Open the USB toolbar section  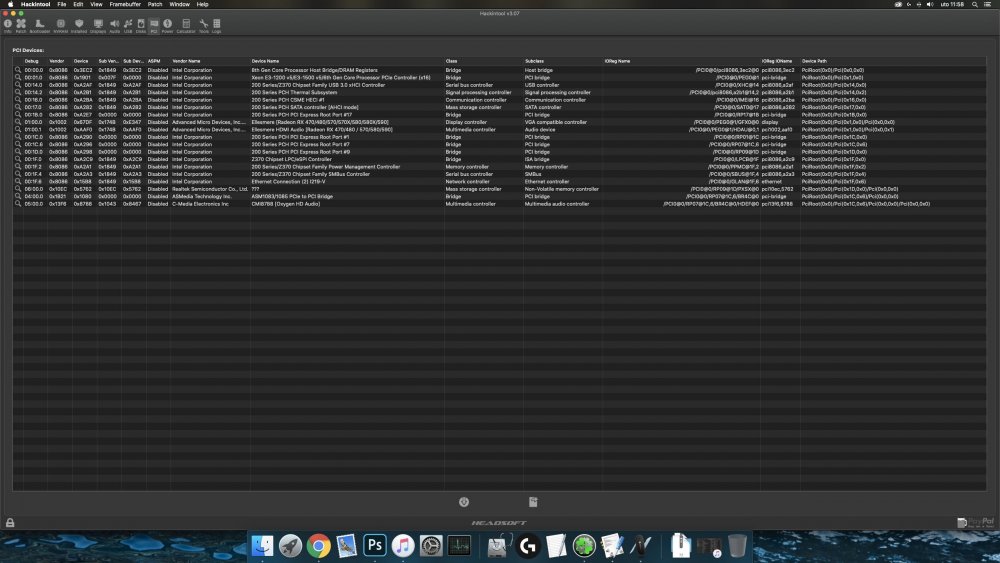coord(128,26)
